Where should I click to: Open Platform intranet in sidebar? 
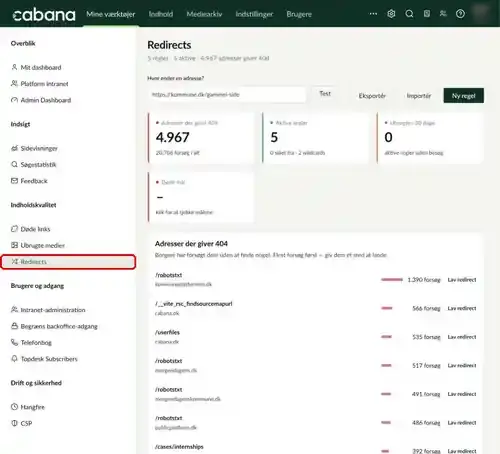coord(44,84)
